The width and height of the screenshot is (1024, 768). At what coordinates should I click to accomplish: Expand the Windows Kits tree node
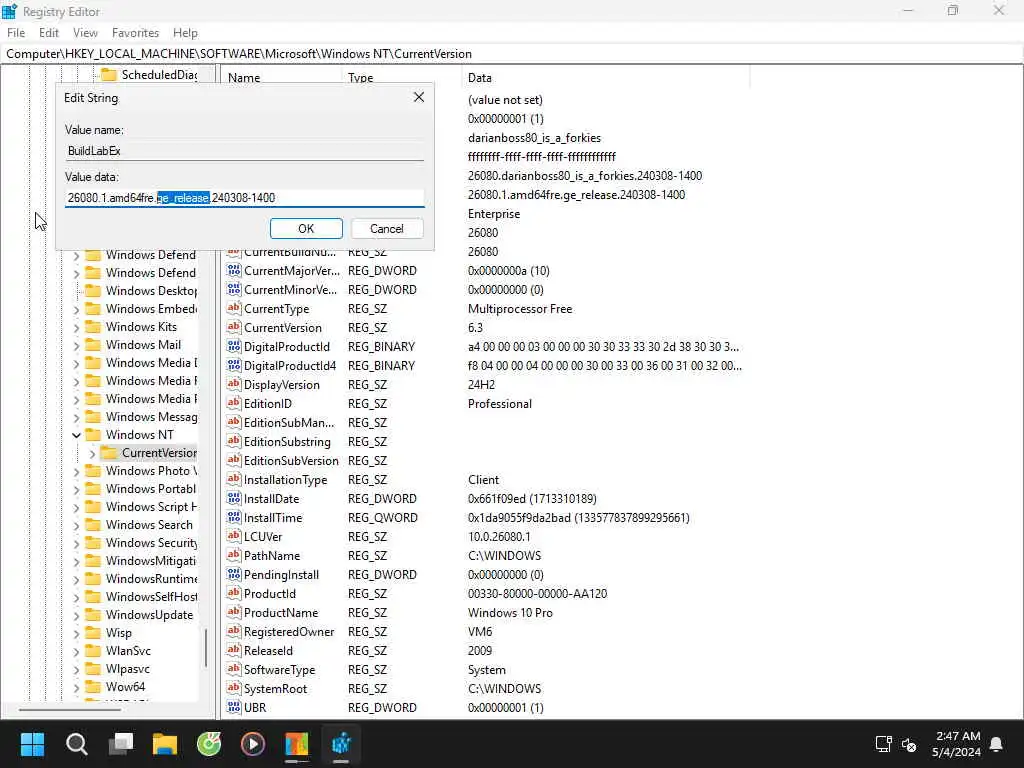pos(76,327)
